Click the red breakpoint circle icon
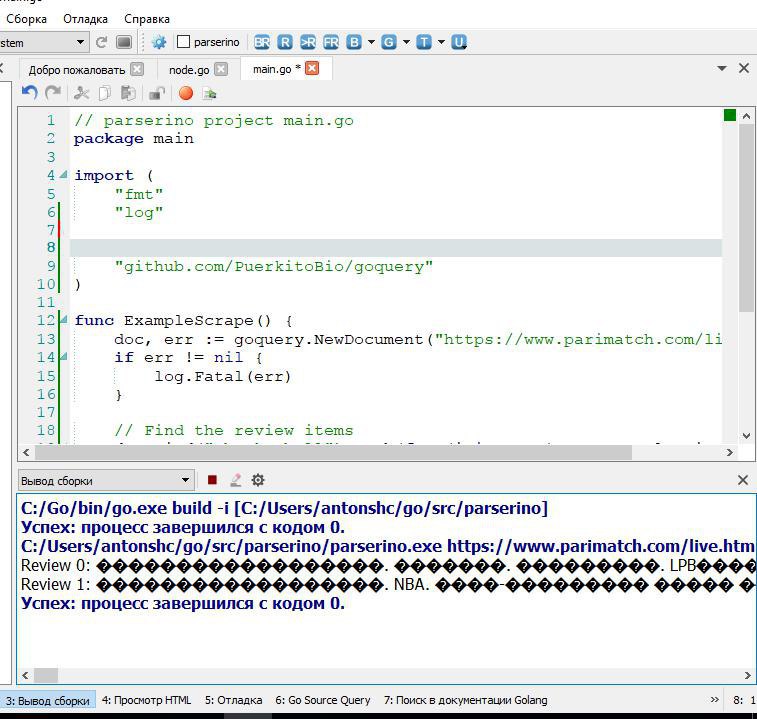 185,93
